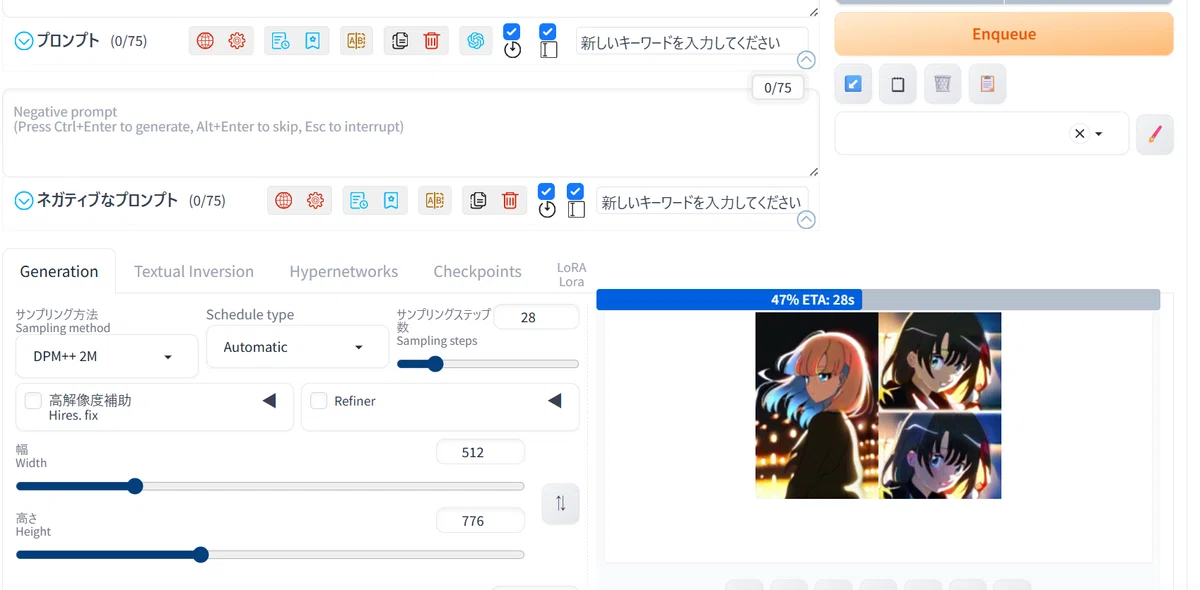Adjust the Width slider
Screen dimensions: 1200x590
click(270, 486)
